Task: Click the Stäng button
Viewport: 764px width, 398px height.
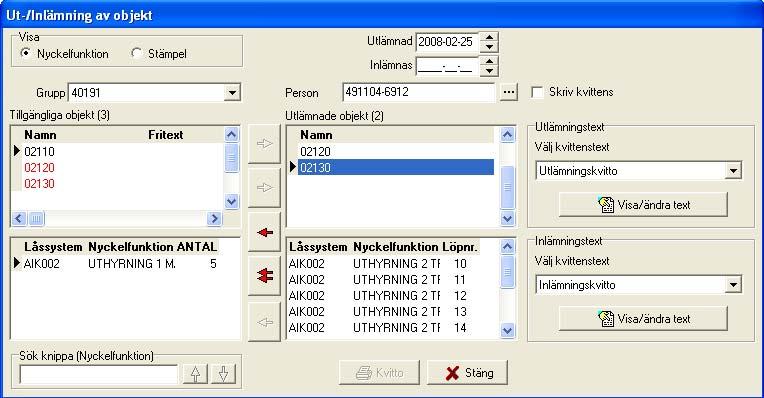Action: [x=468, y=373]
